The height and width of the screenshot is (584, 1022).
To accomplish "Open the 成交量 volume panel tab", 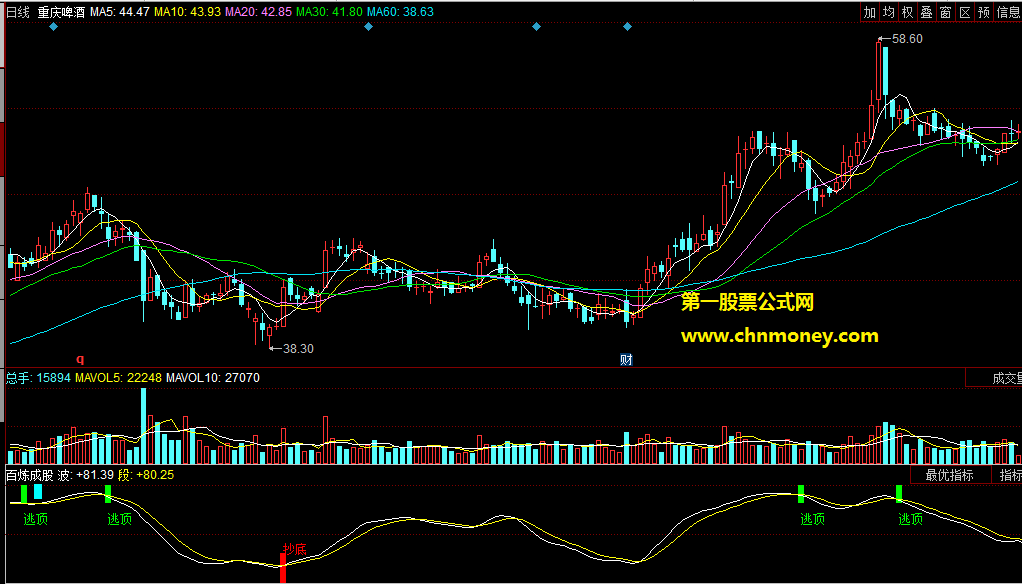I will (1007, 379).
